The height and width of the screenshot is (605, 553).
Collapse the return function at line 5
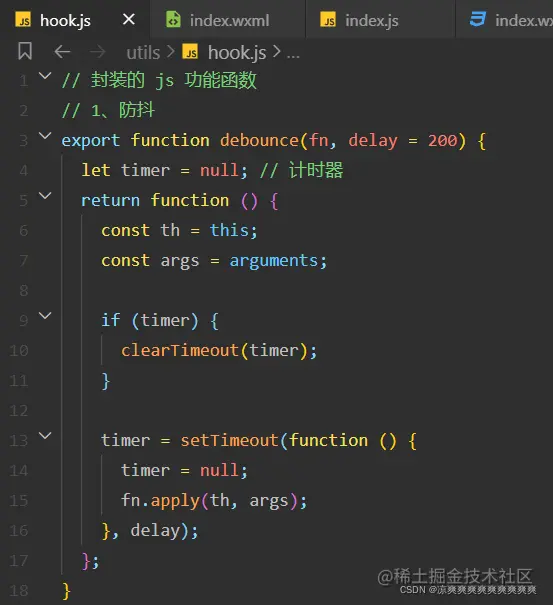point(45,196)
